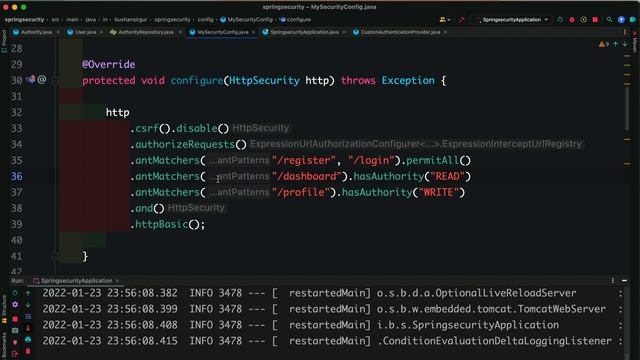Go to next highlighted error arrow
Image resolution: width=640 pixels, height=360 pixels.
click(x=624, y=44)
